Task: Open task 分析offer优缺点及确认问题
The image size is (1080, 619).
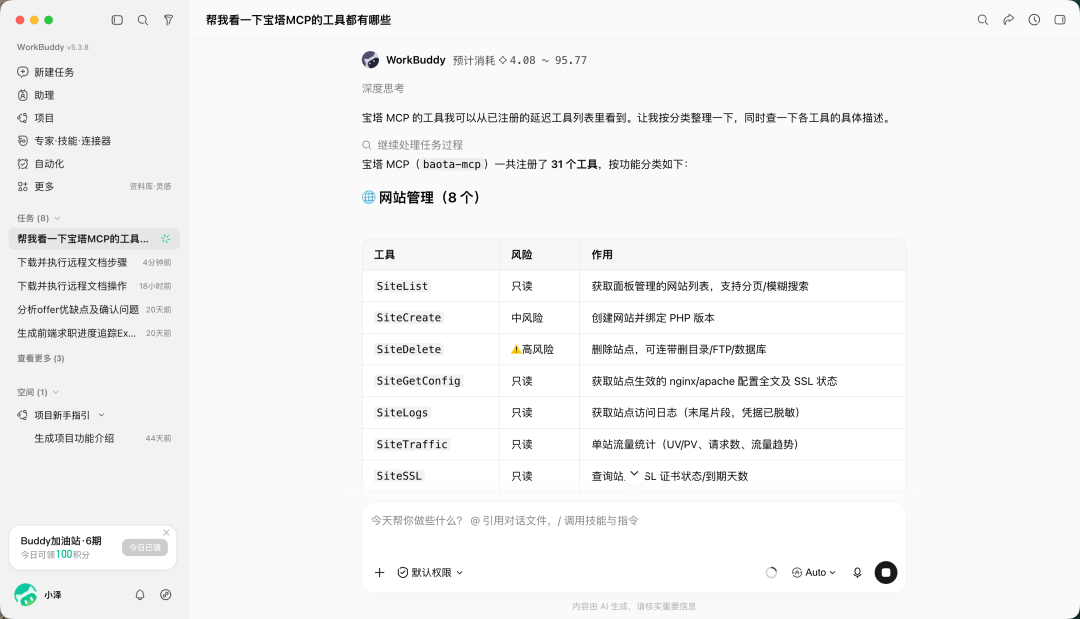Action: click(x=94, y=309)
